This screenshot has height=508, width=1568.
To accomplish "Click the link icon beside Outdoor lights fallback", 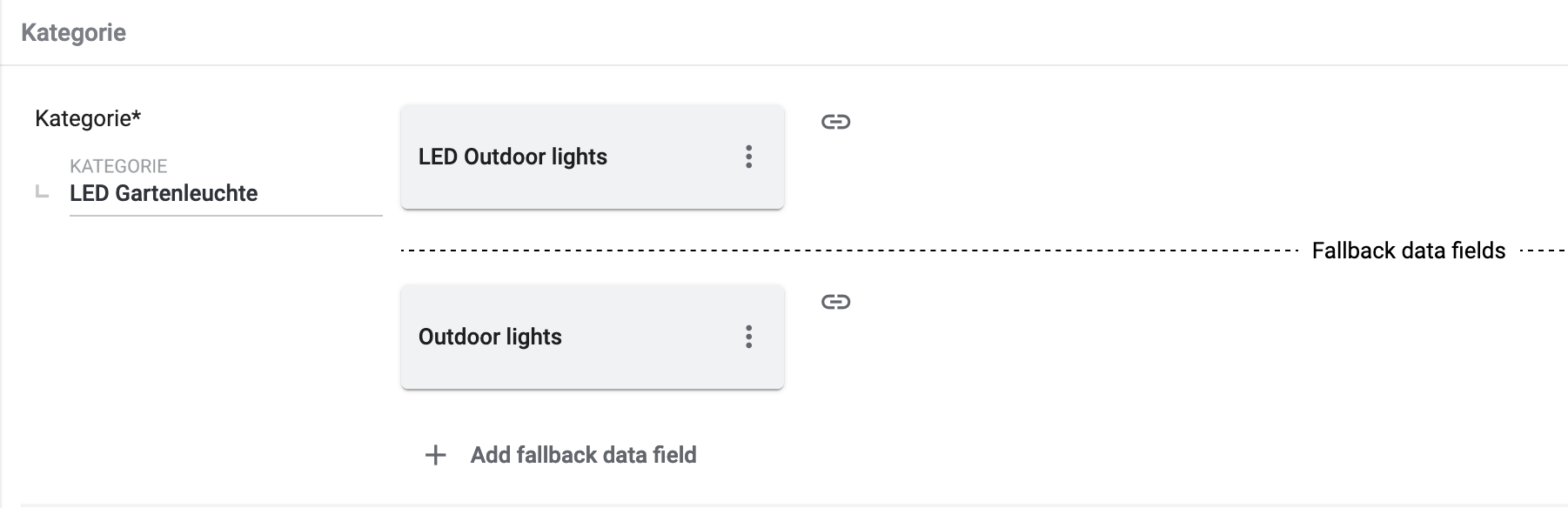I will tap(835, 302).
